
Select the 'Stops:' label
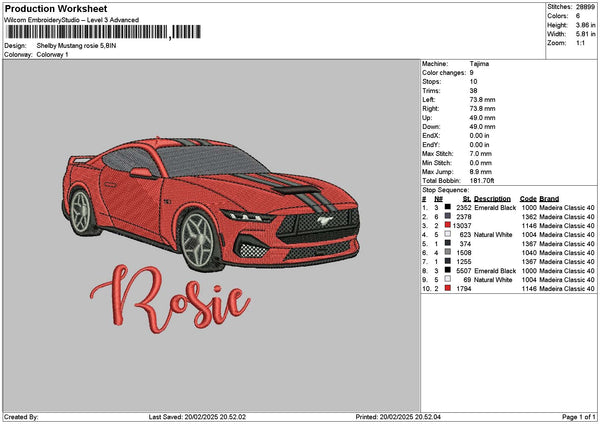pos(432,82)
